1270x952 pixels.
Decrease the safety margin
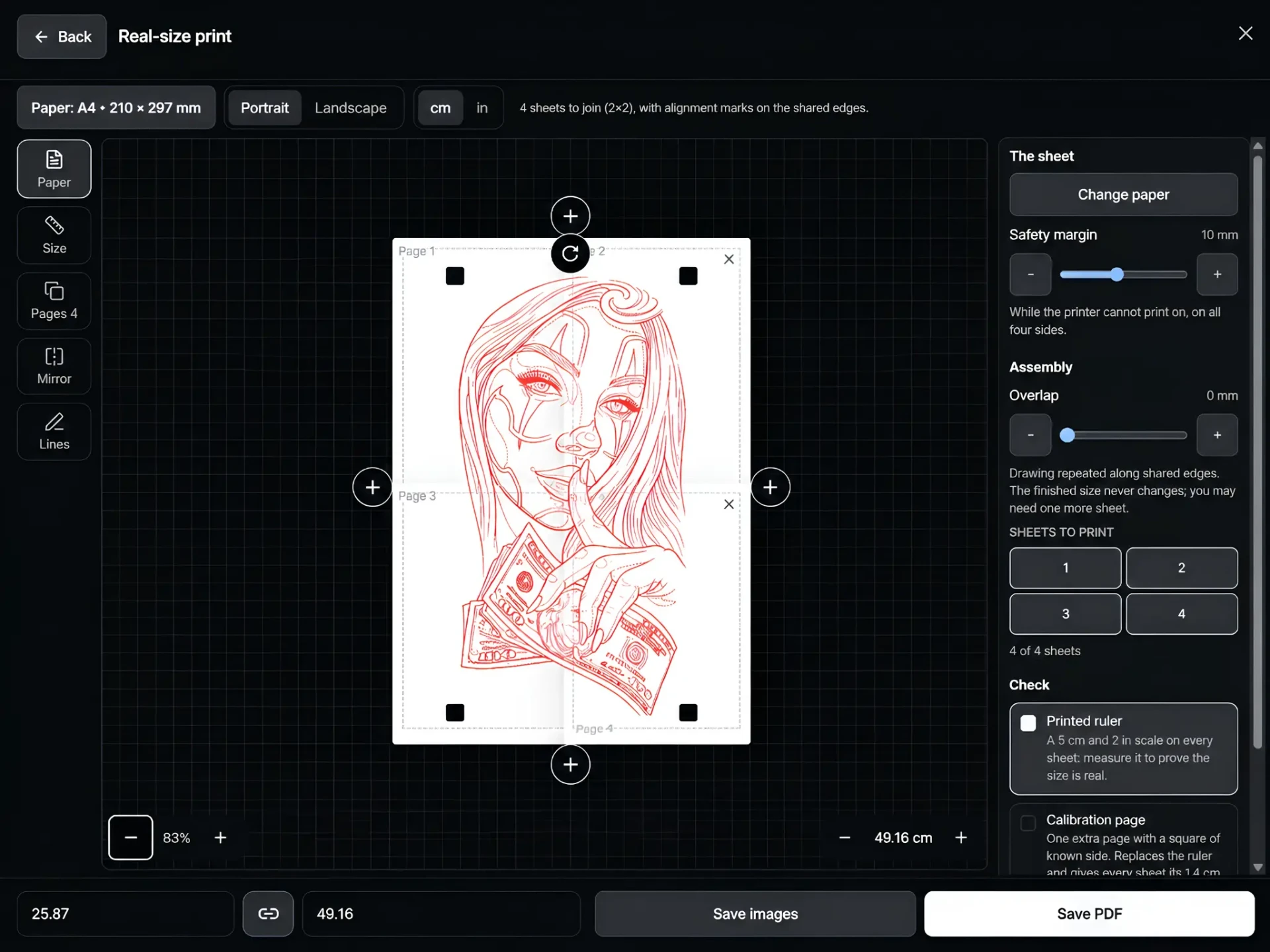1031,274
